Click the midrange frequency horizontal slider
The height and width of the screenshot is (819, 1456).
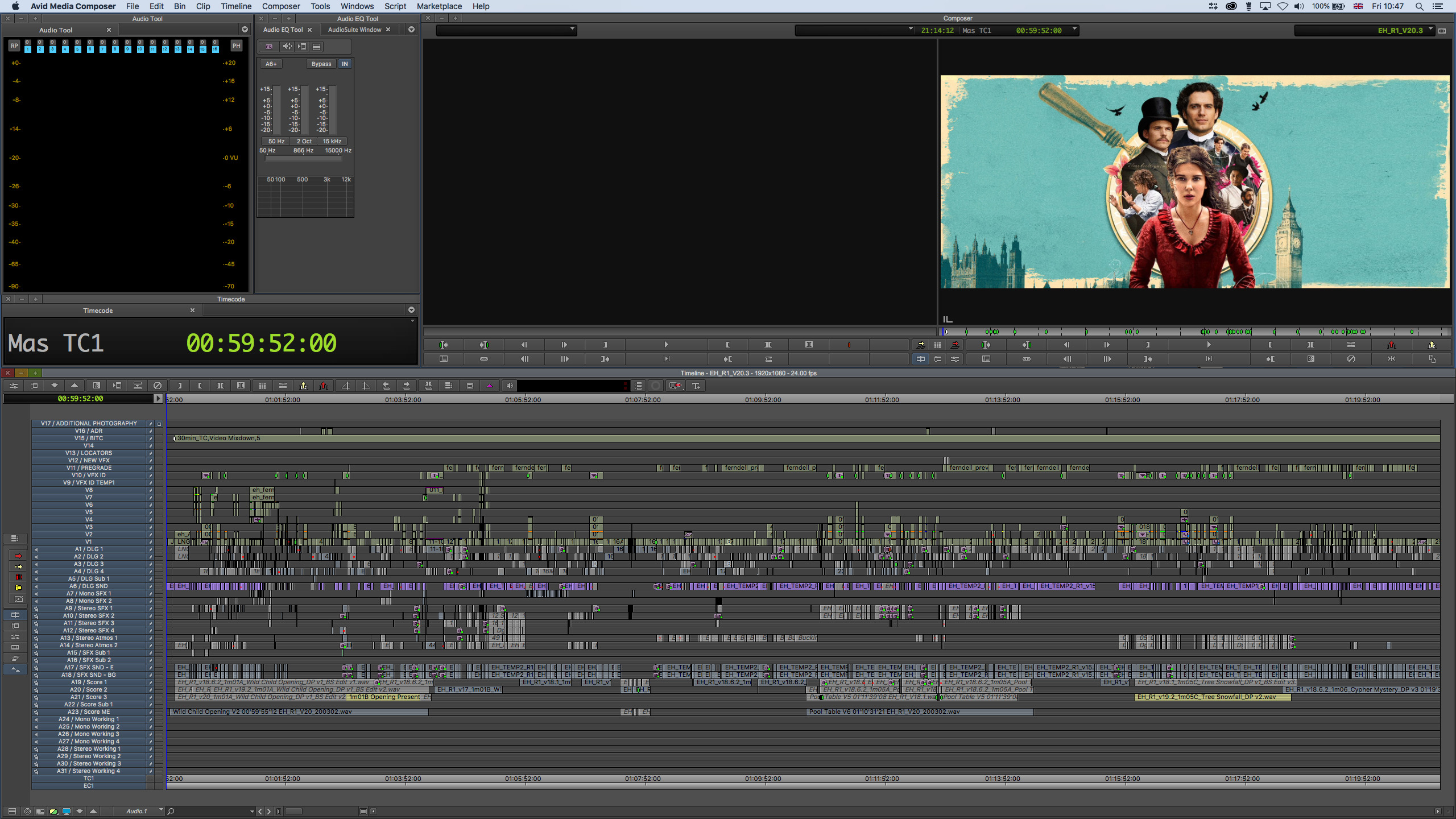[304, 159]
